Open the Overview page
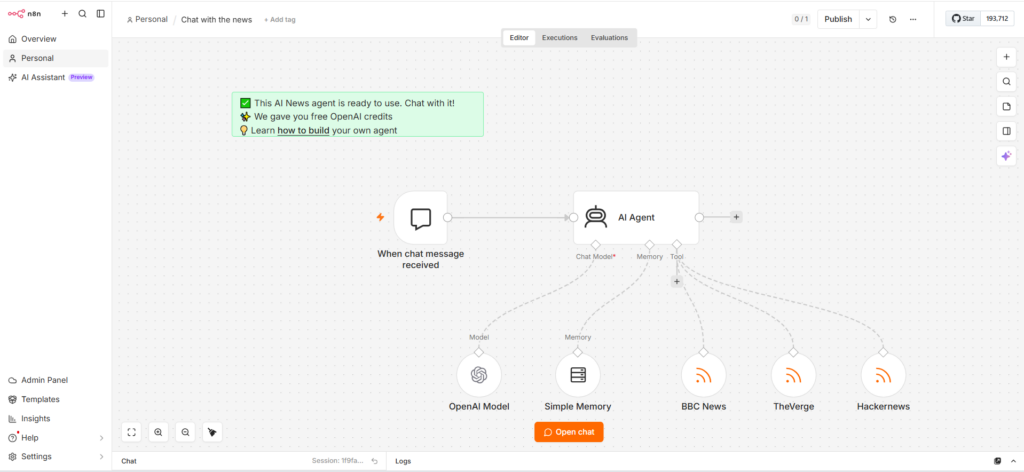 [x=56, y=39]
